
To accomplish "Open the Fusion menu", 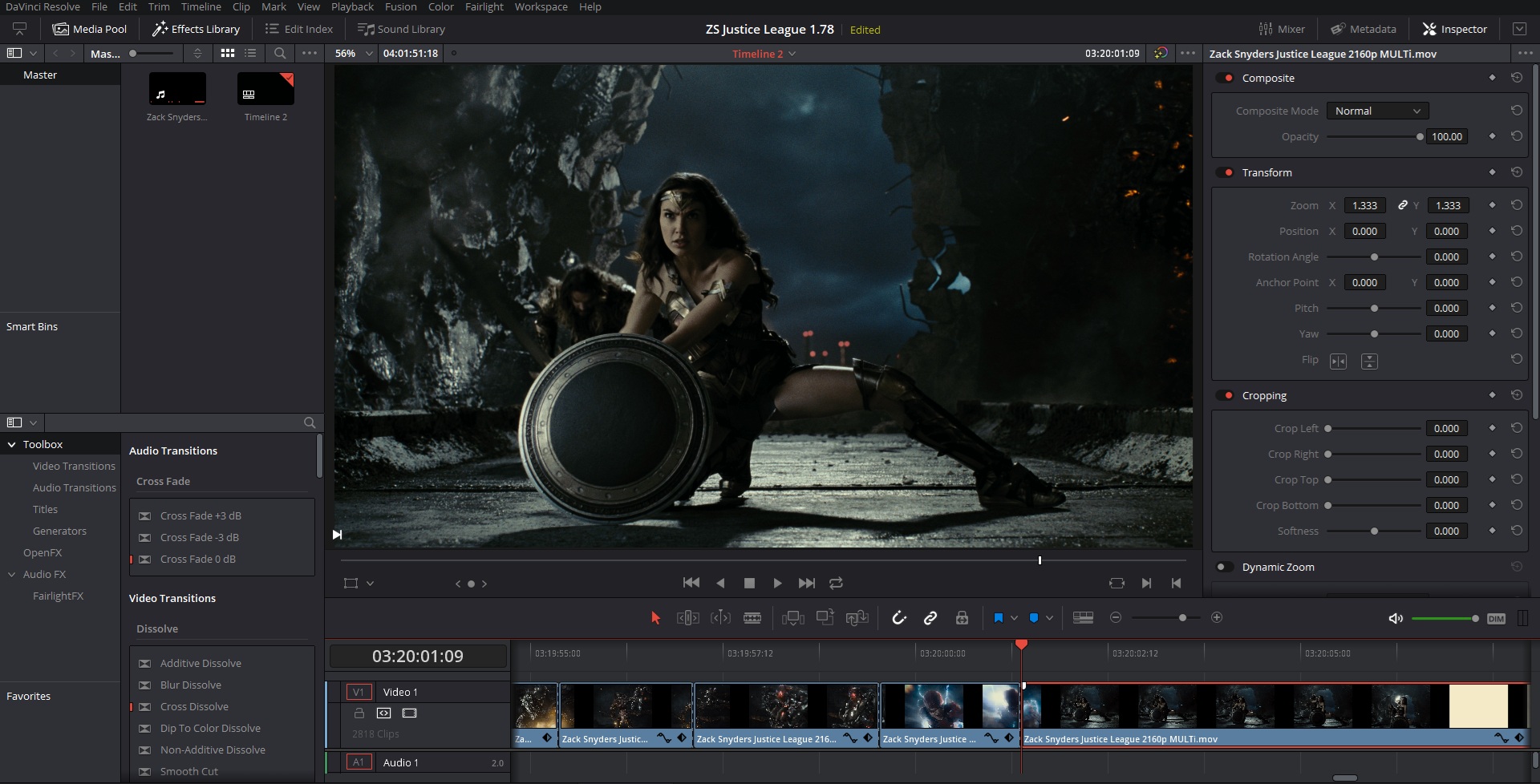I will coord(400,6).
